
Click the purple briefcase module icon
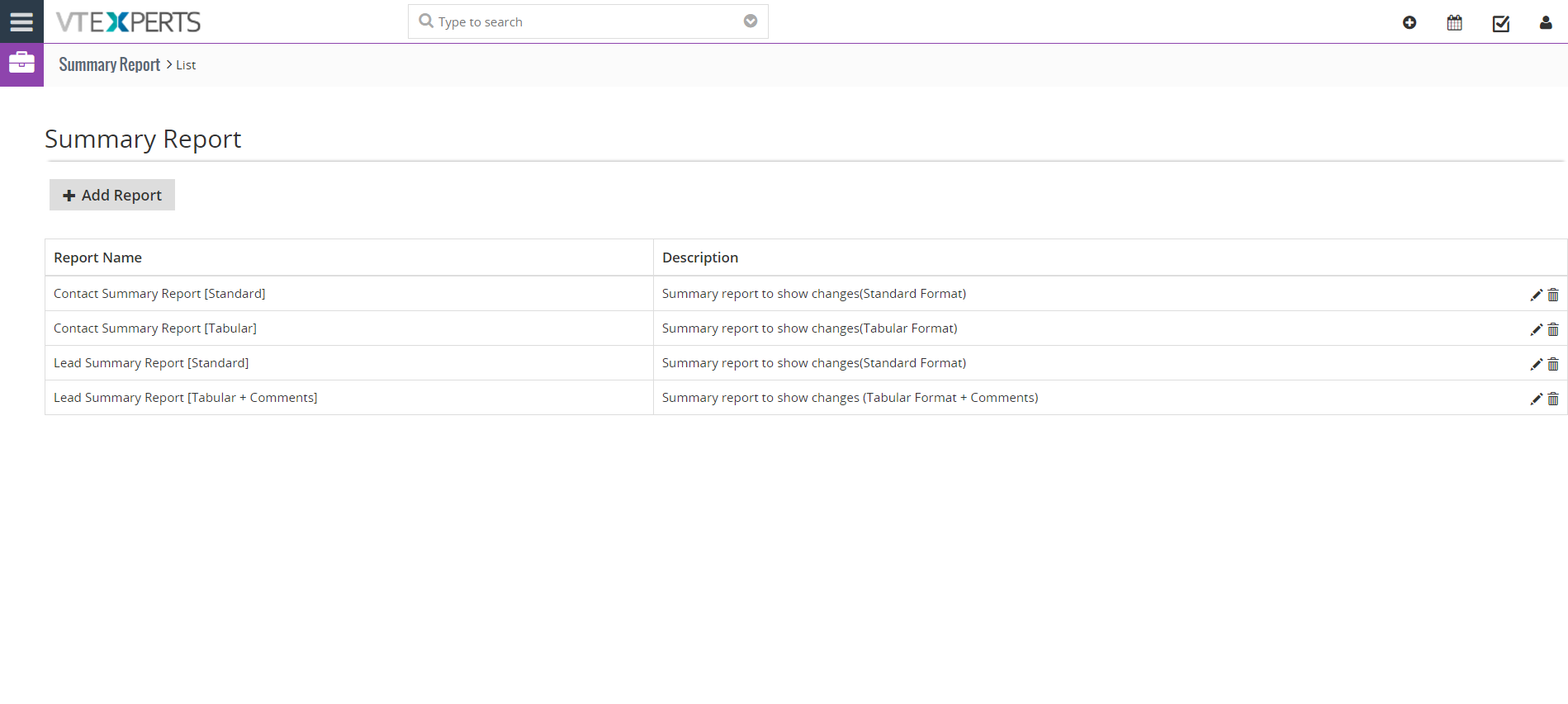[x=21, y=64]
